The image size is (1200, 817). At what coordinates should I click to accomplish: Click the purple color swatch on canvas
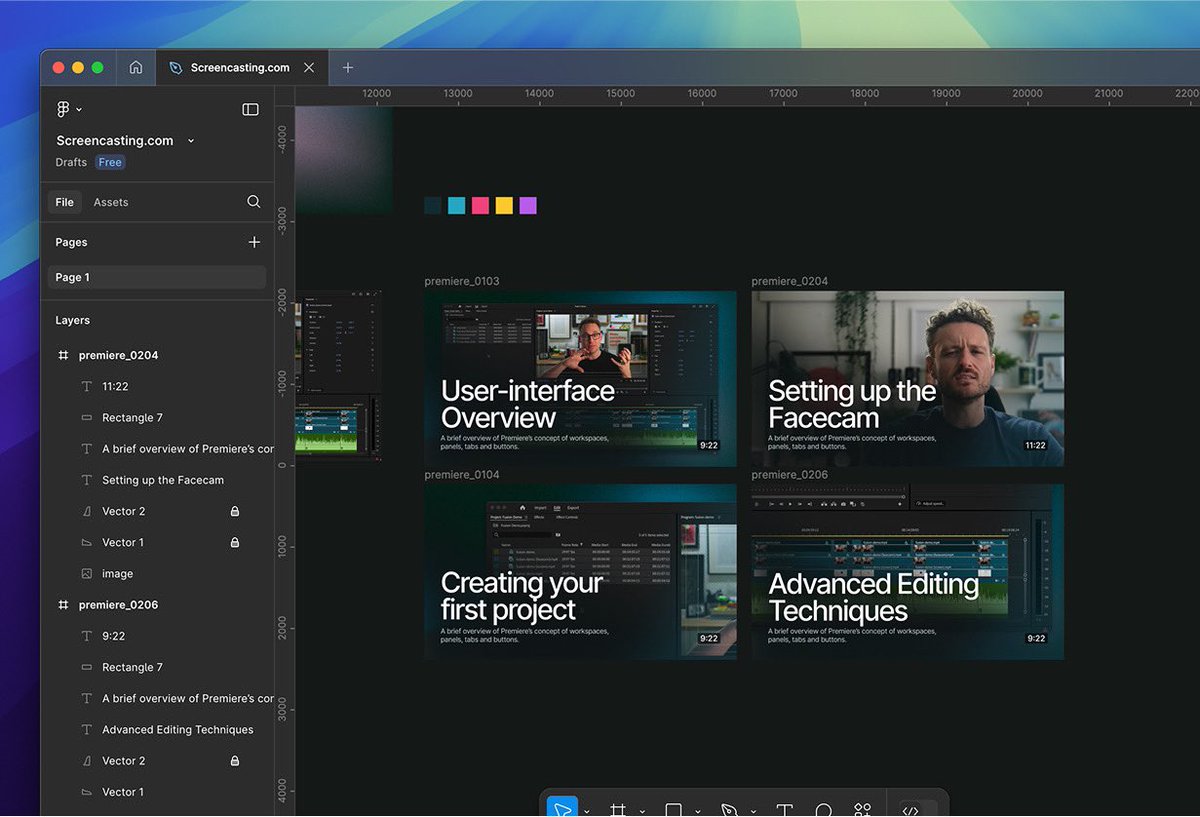click(x=528, y=205)
